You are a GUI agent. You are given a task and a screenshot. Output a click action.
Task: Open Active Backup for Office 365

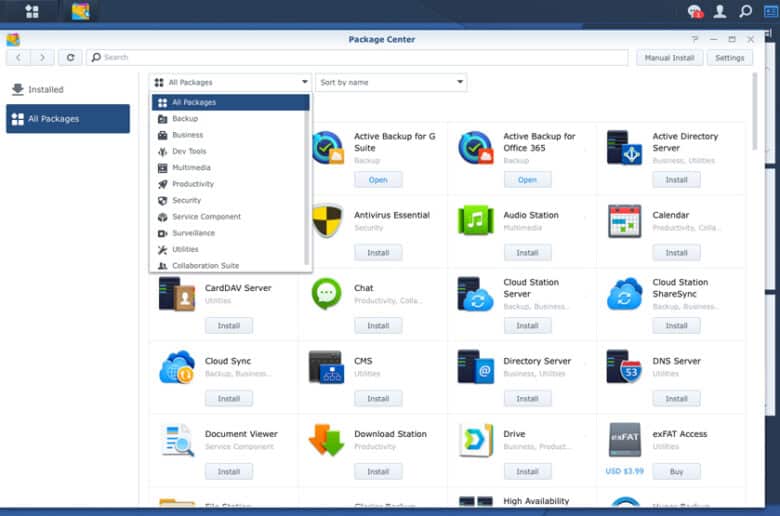coord(527,180)
